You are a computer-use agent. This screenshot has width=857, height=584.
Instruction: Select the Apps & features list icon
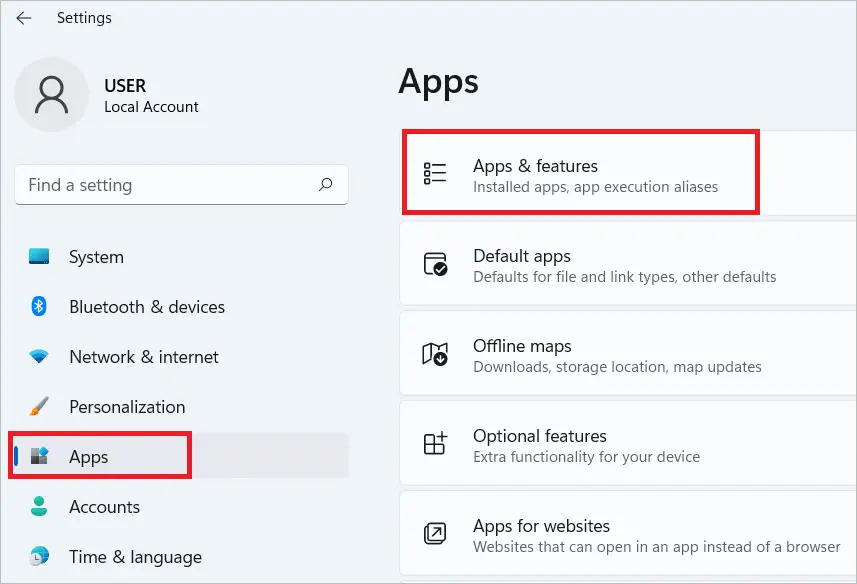point(434,172)
